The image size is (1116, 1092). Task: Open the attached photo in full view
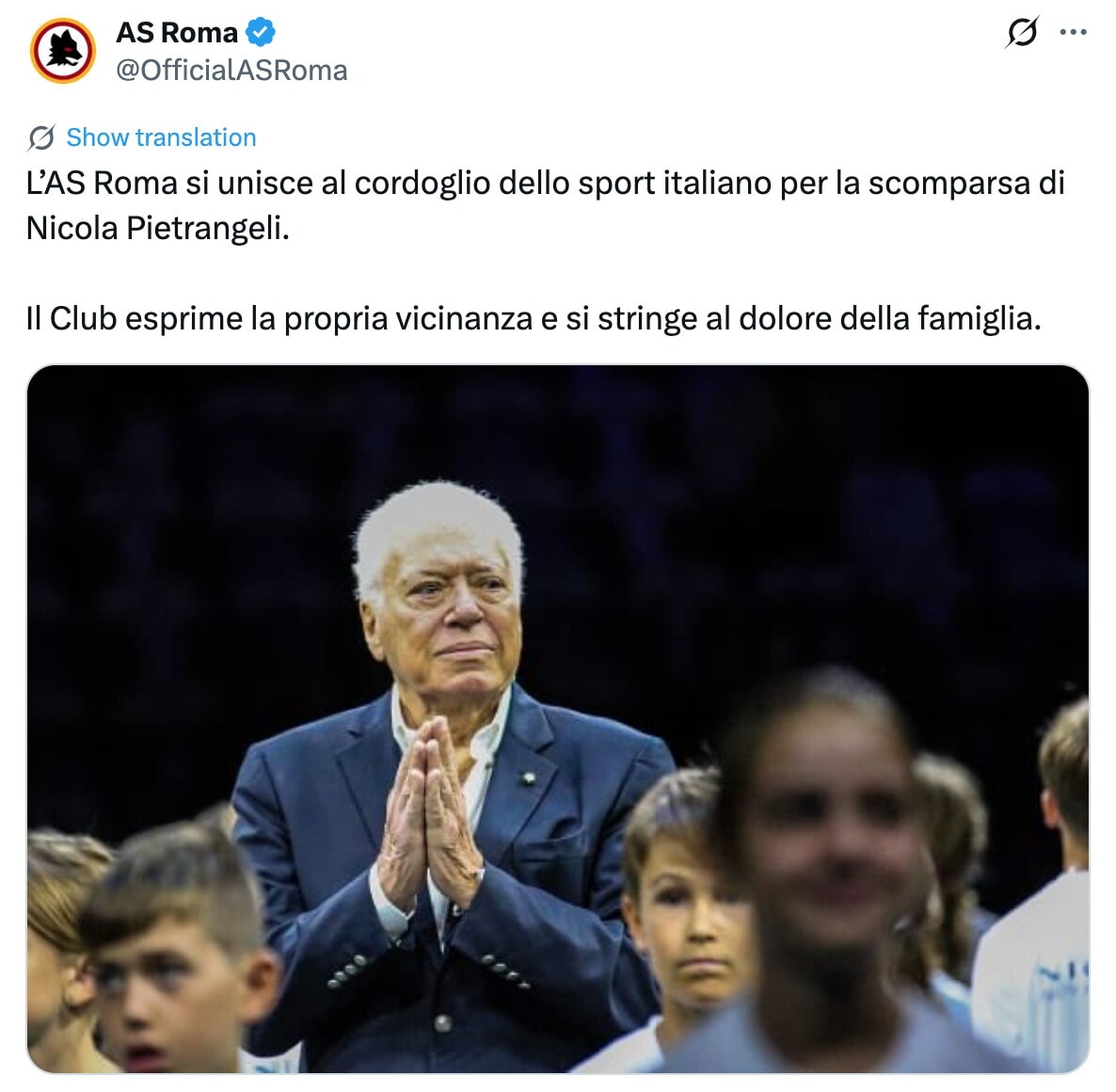click(x=558, y=719)
